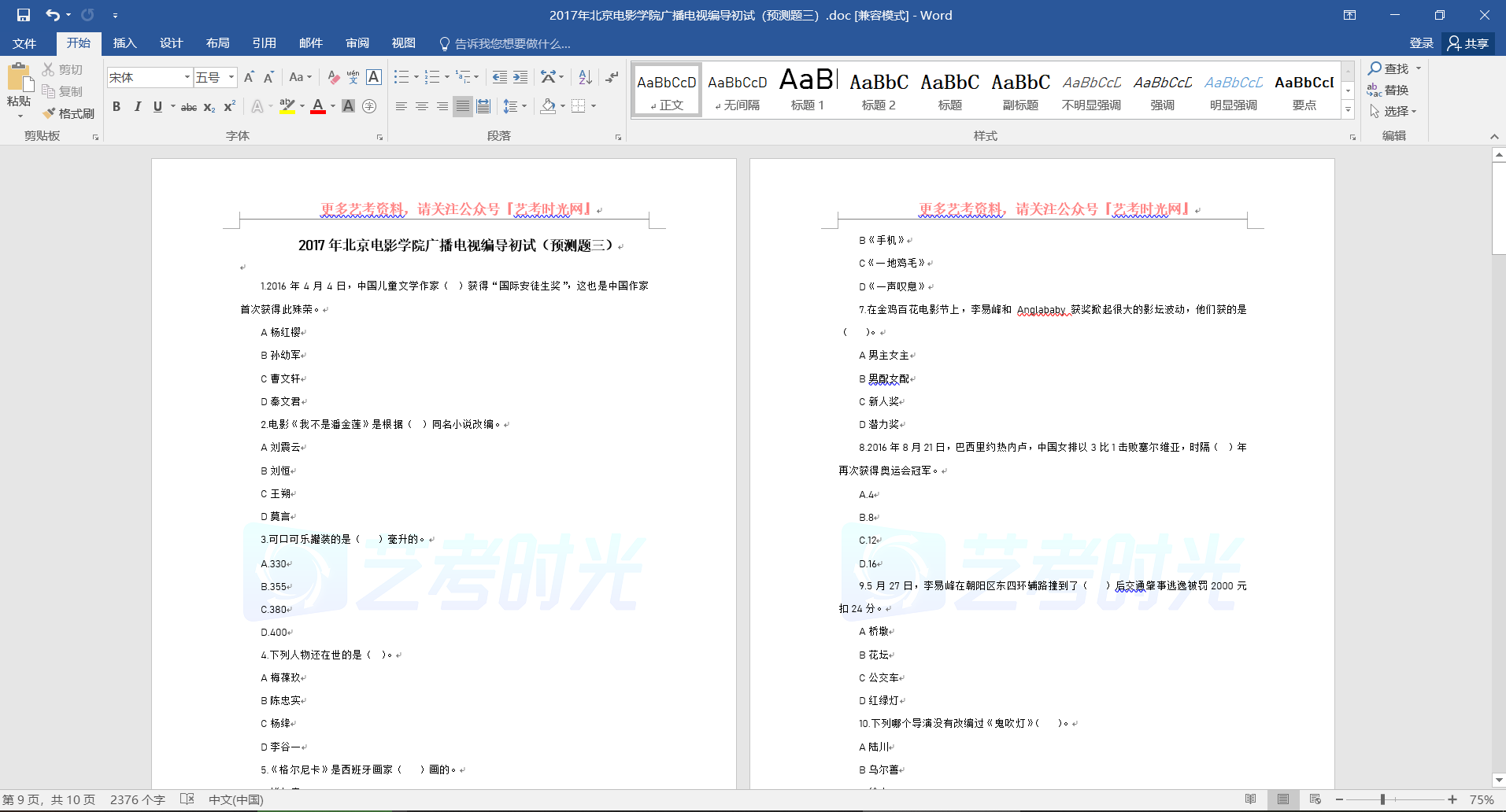
Task: Show or hide paragraph marks
Action: pos(612,77)
